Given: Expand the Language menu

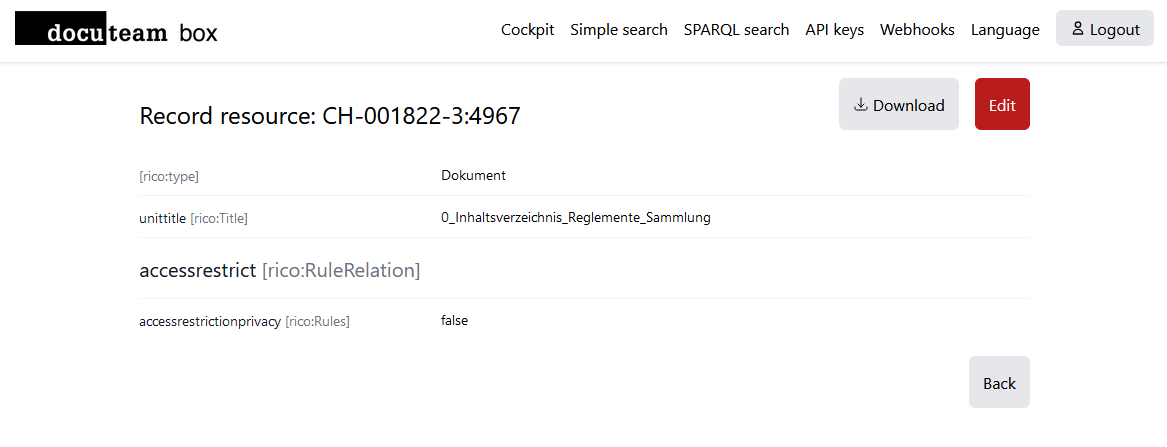Looking at the screenshot, I should 1005,30.
